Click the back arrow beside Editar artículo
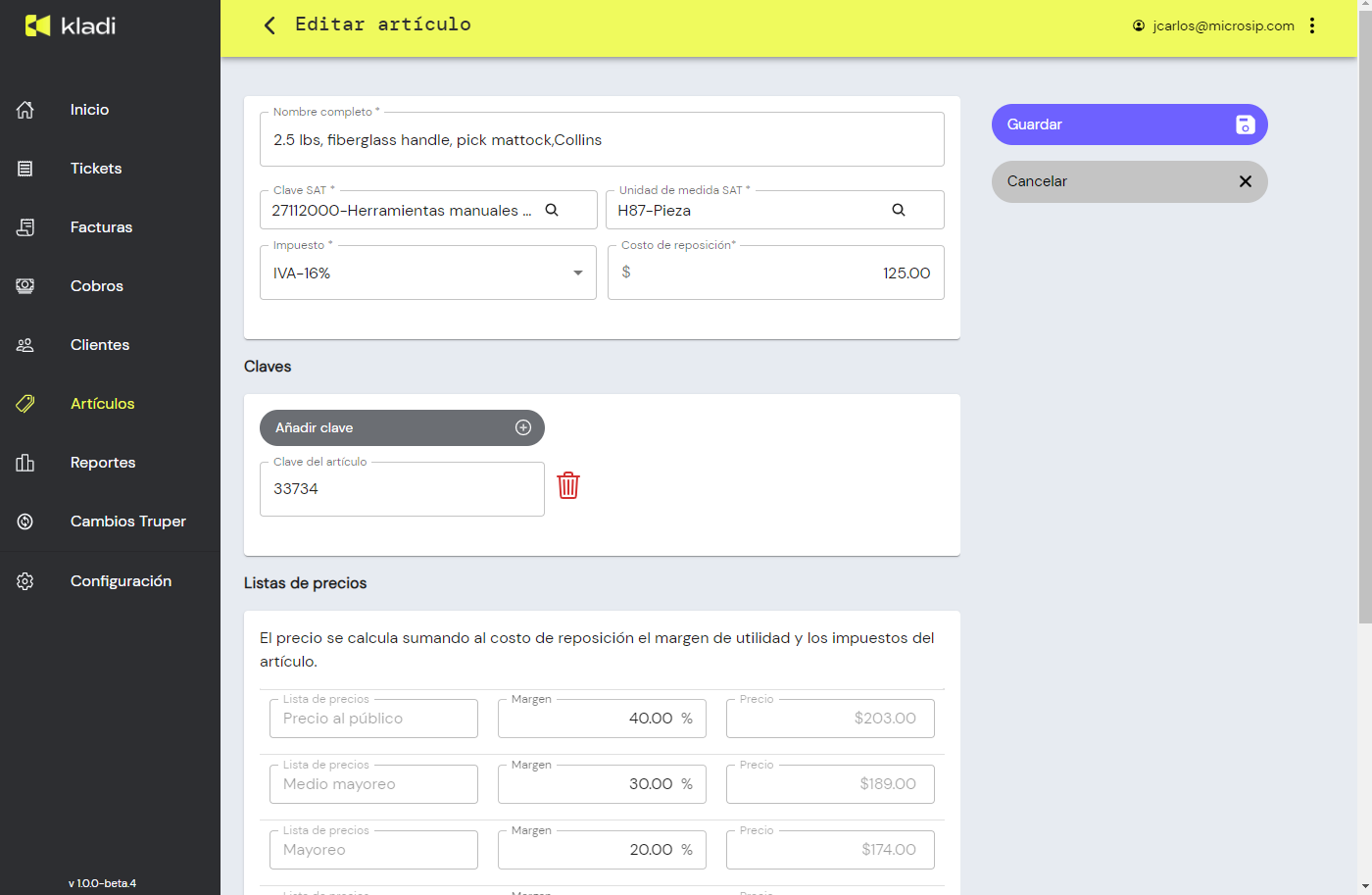The image size is (1372, 895). [269, 25]
